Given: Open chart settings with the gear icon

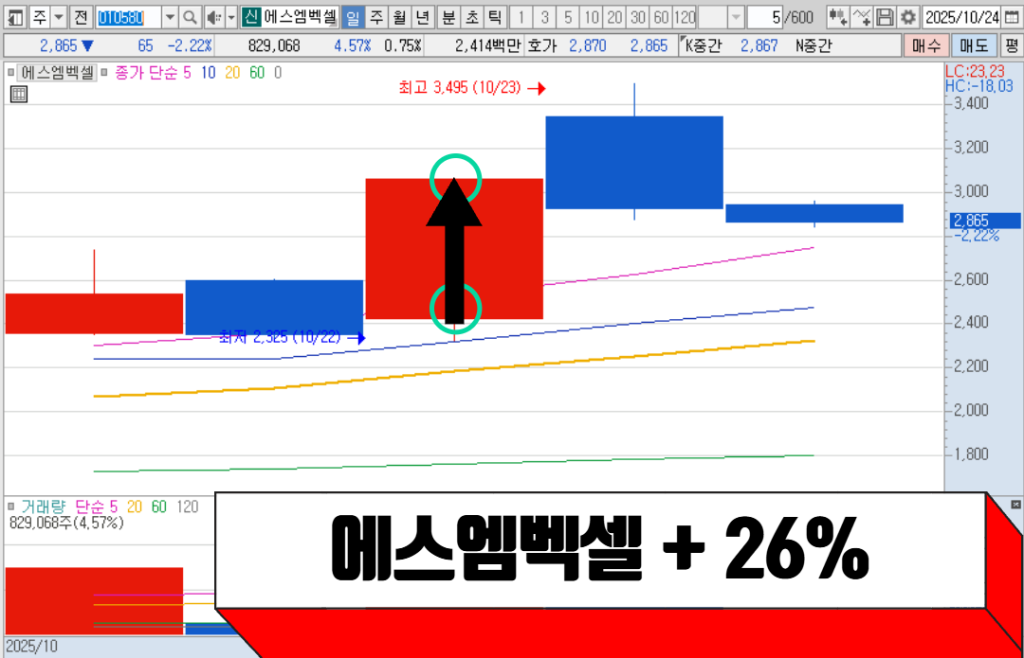Looking at the screenshot, I should click(907, 17).
